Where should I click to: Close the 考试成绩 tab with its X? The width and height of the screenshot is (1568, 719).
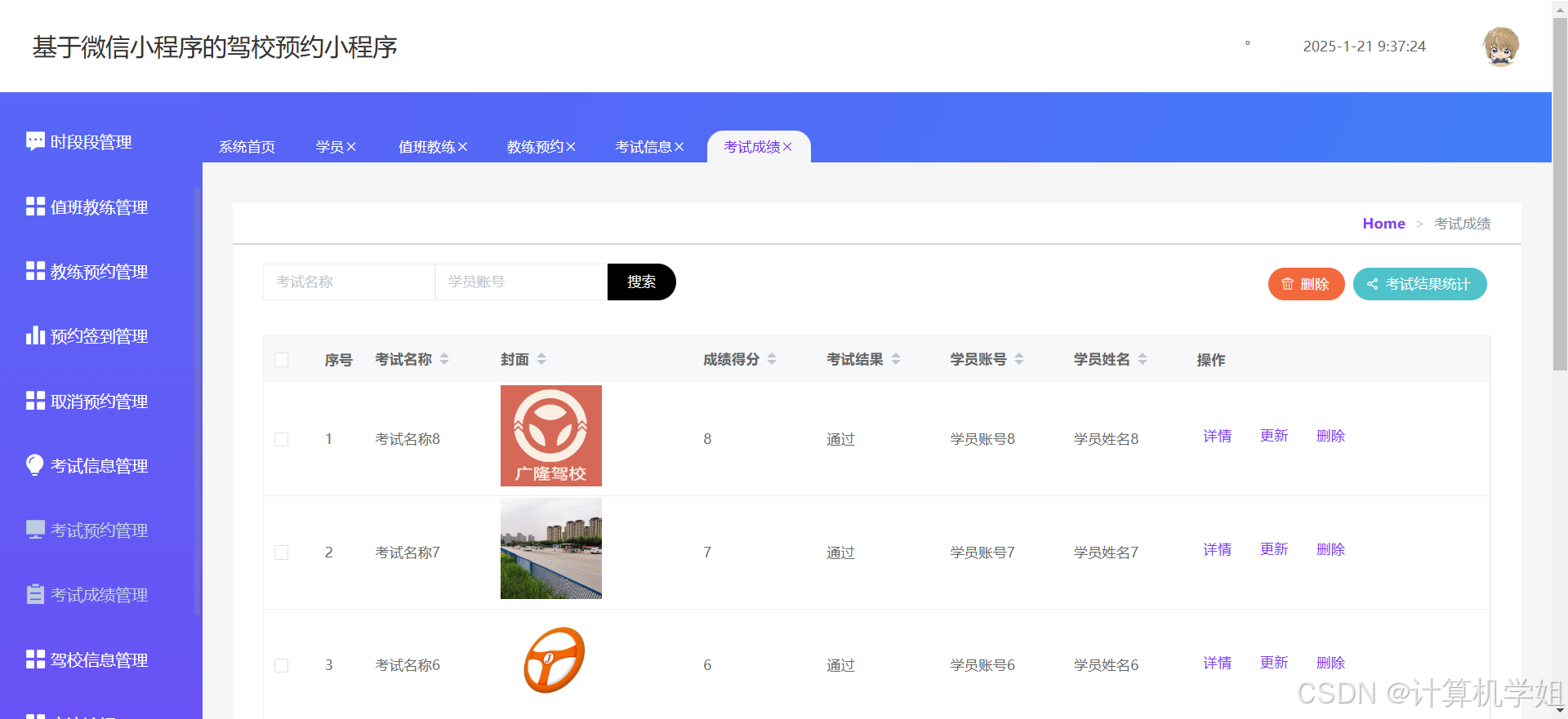pyautogui.click(x=787, y=147)
